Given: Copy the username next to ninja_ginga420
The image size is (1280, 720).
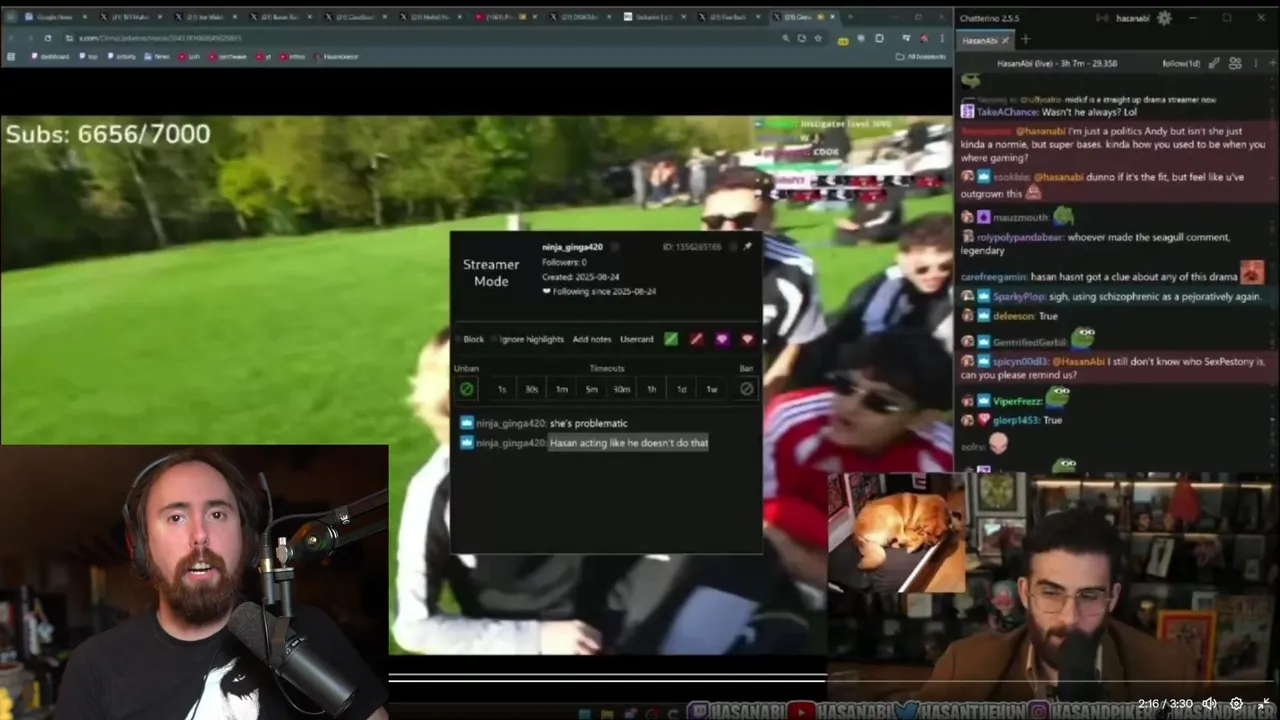Looking at the screenshot, I should [614, 247].
